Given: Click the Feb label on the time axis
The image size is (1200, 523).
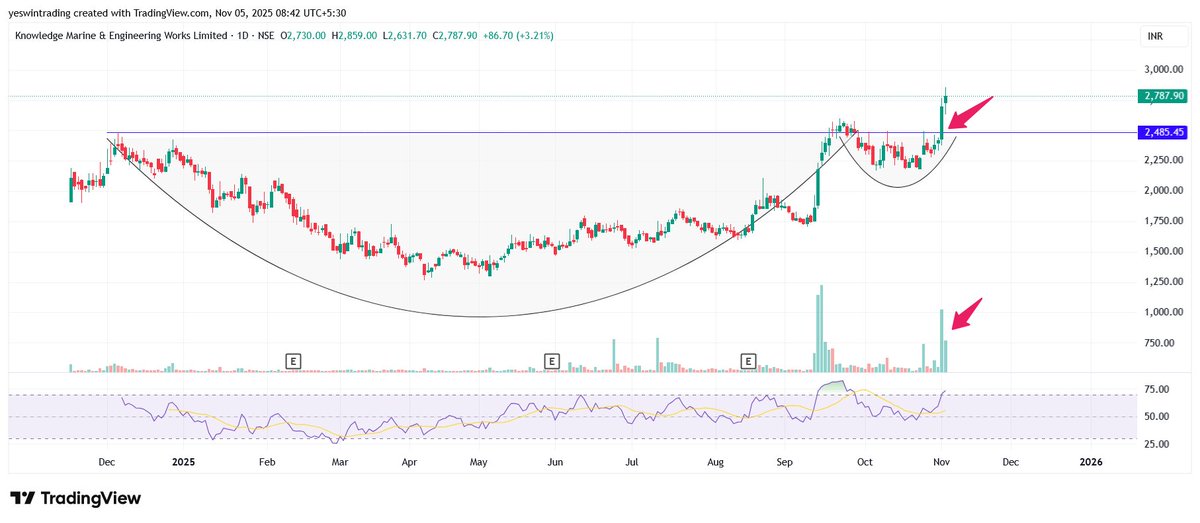Looking at the screenshot, I should coord(267,462).
